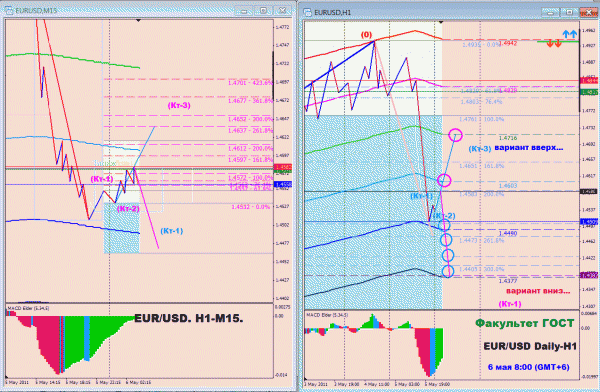Image resolution: width=600 pixels, height=392 pixels.
Task: Click the '1.4612 - 200.0%' Fibonacci label
Action: click(x=250, y=149)
